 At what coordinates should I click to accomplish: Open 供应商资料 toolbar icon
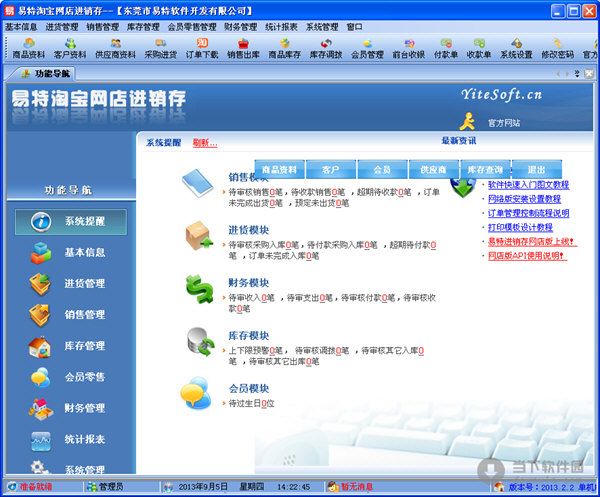[115, 49]
